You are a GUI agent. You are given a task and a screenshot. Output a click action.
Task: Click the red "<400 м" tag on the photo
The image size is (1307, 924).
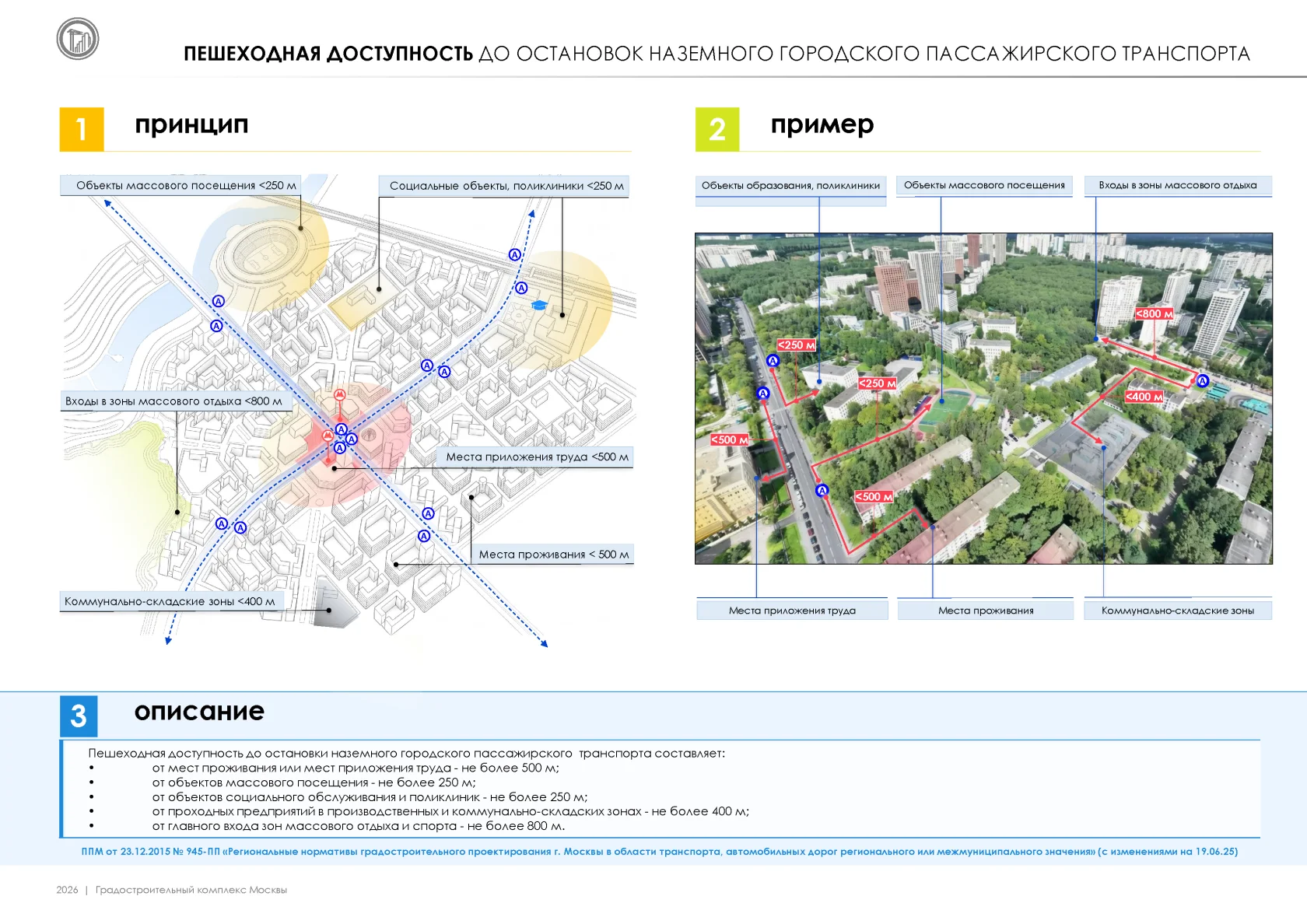tap(1144, 397)
